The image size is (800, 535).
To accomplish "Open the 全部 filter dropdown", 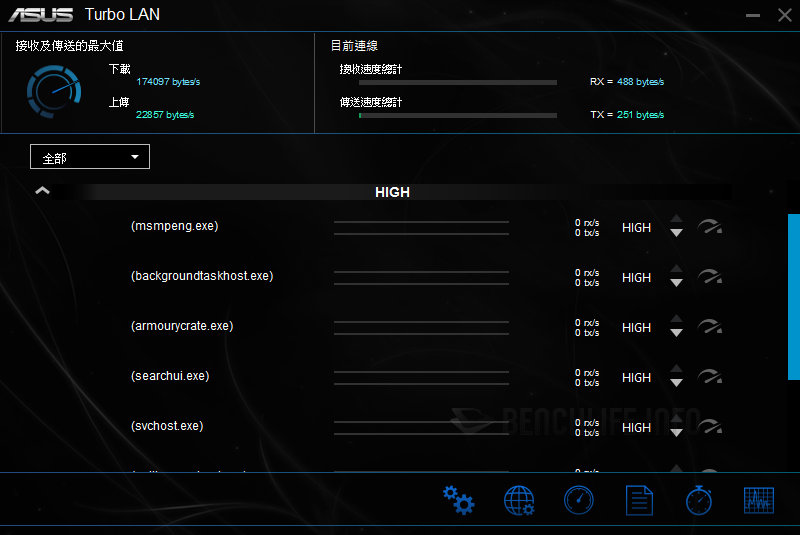I will 90,157.
